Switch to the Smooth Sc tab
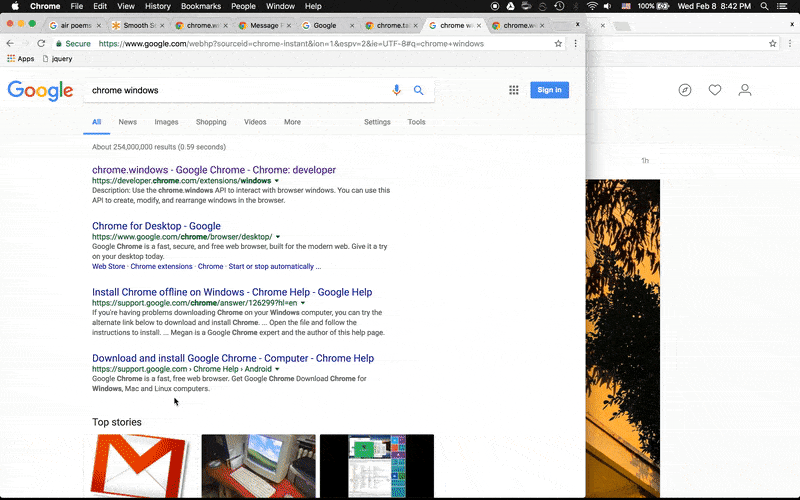 point(139,25)
